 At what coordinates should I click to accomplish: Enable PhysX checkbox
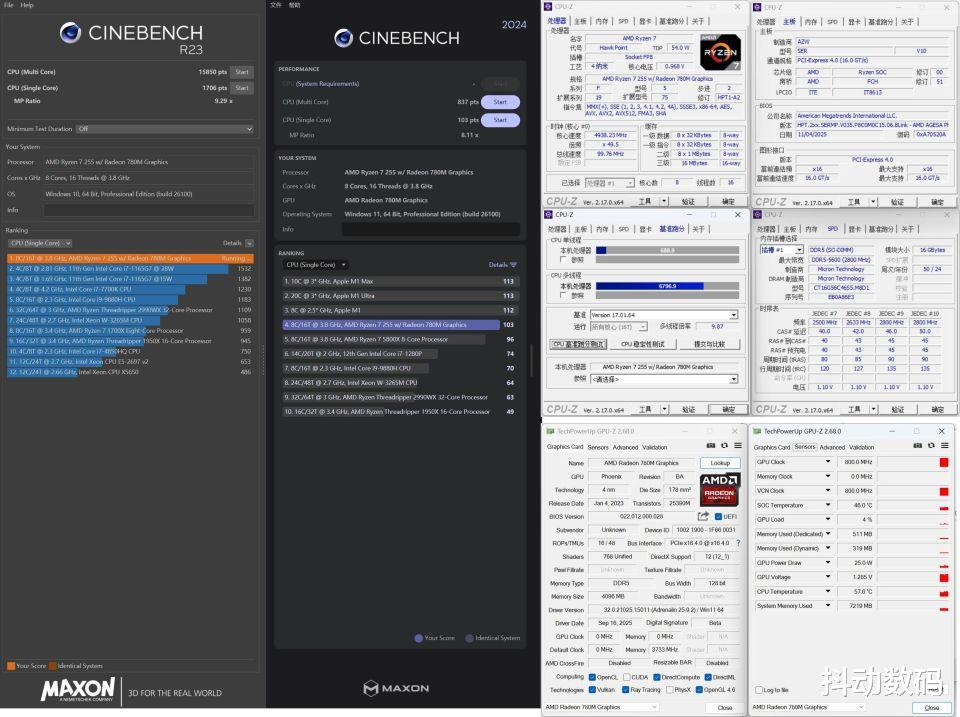(x=669, y=689)
